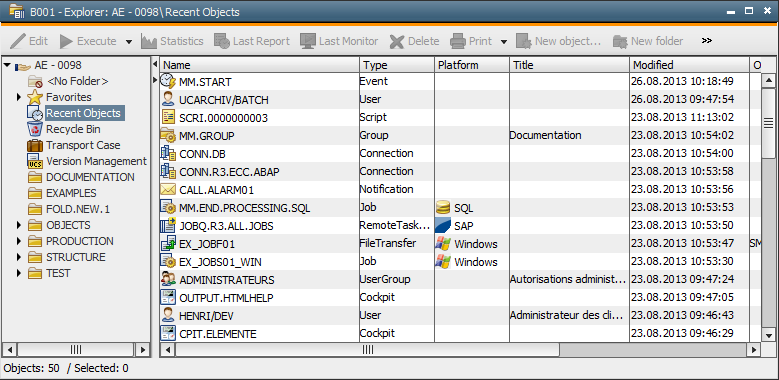779x380 pixels.
Task: Click the Statistics toolbar icon
Action: [x=149, y=41]
